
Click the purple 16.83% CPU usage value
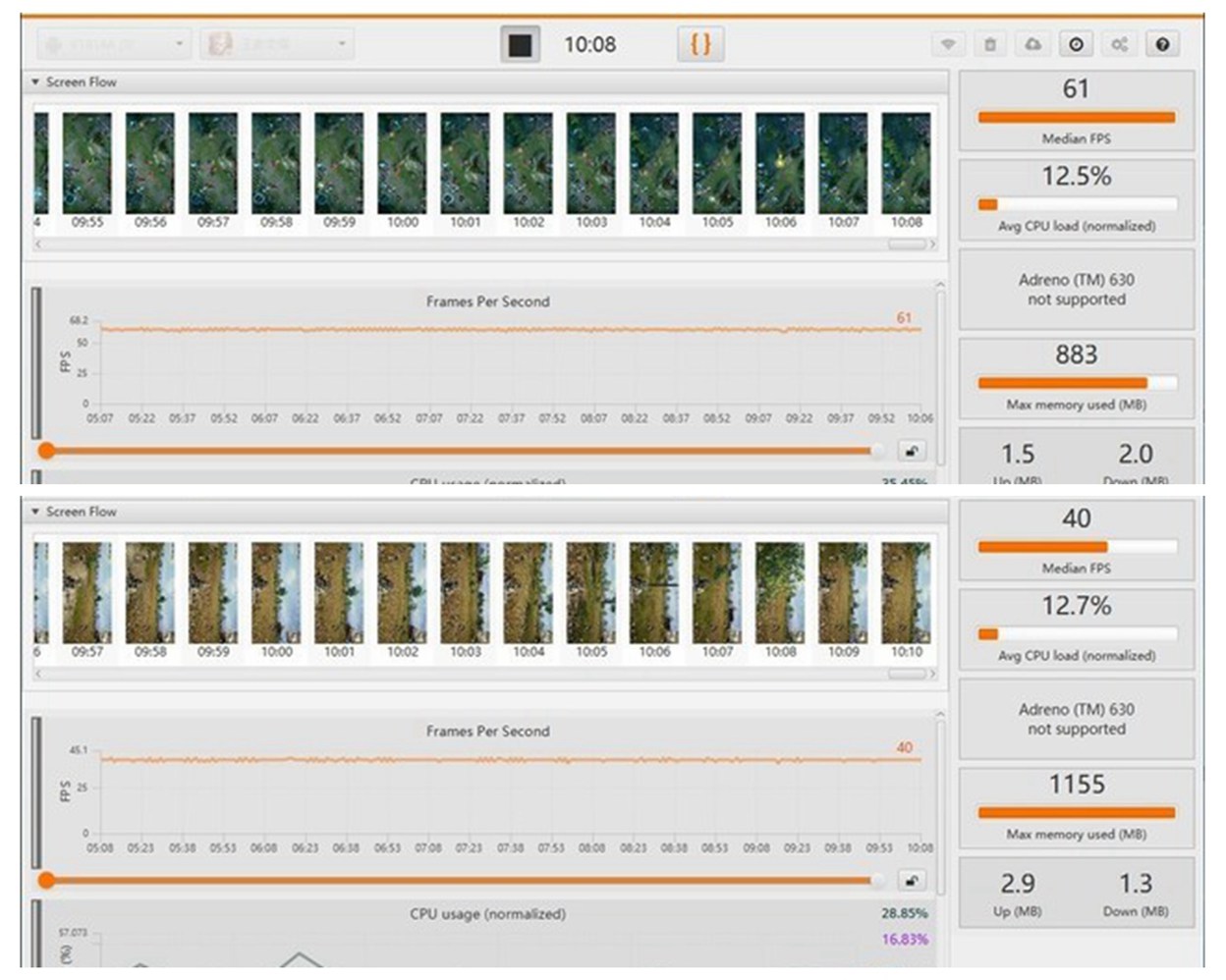pyautogui.click(x=904, y=940)
